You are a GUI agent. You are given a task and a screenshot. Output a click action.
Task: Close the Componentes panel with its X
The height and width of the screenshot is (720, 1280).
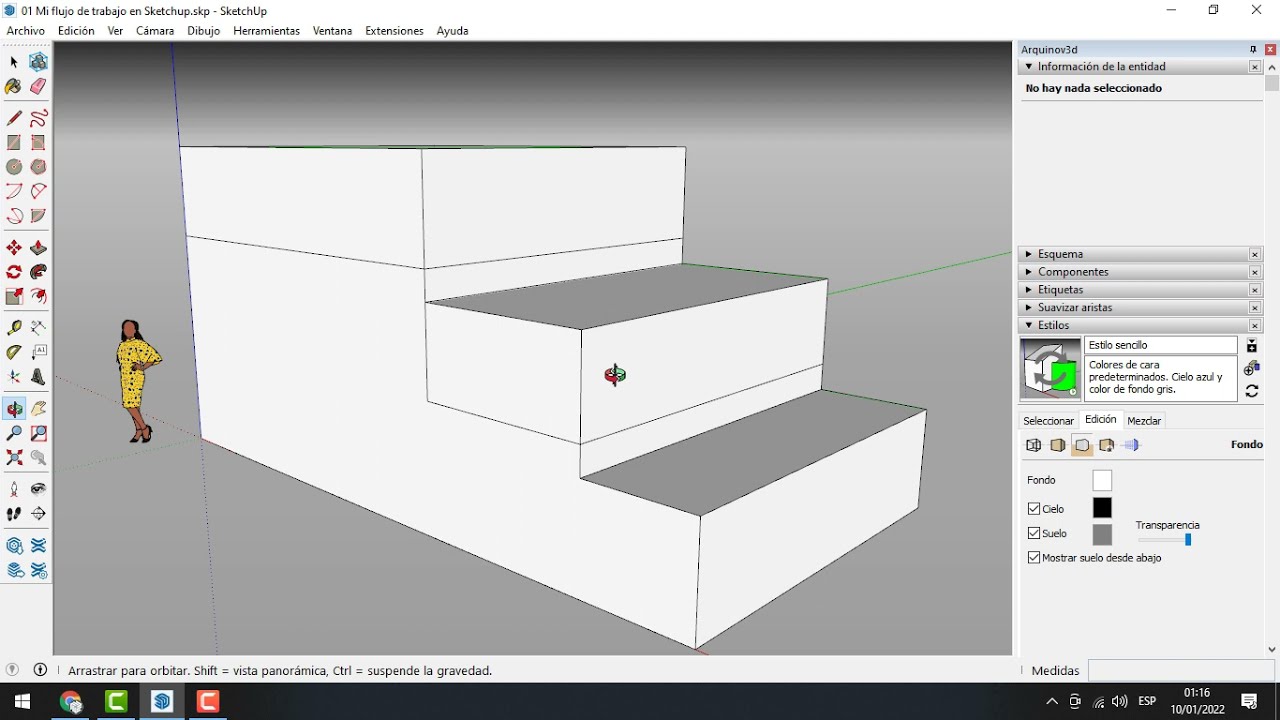(1255, 272)
